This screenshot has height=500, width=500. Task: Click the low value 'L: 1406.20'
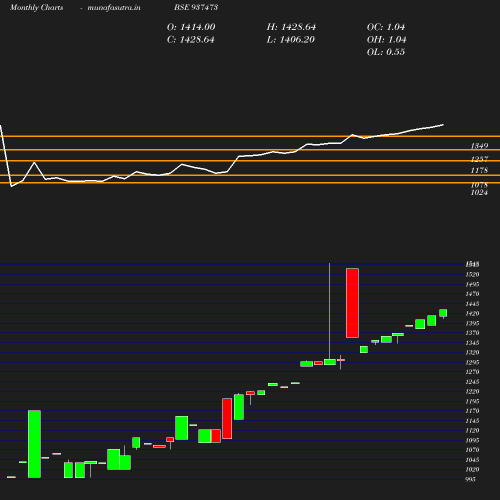pos(291,40)
